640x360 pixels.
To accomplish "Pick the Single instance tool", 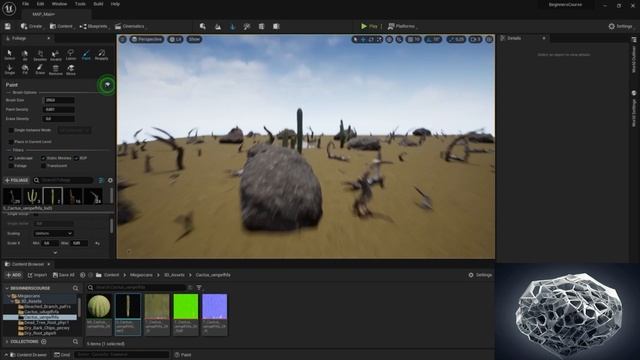I will coord(9,69).
